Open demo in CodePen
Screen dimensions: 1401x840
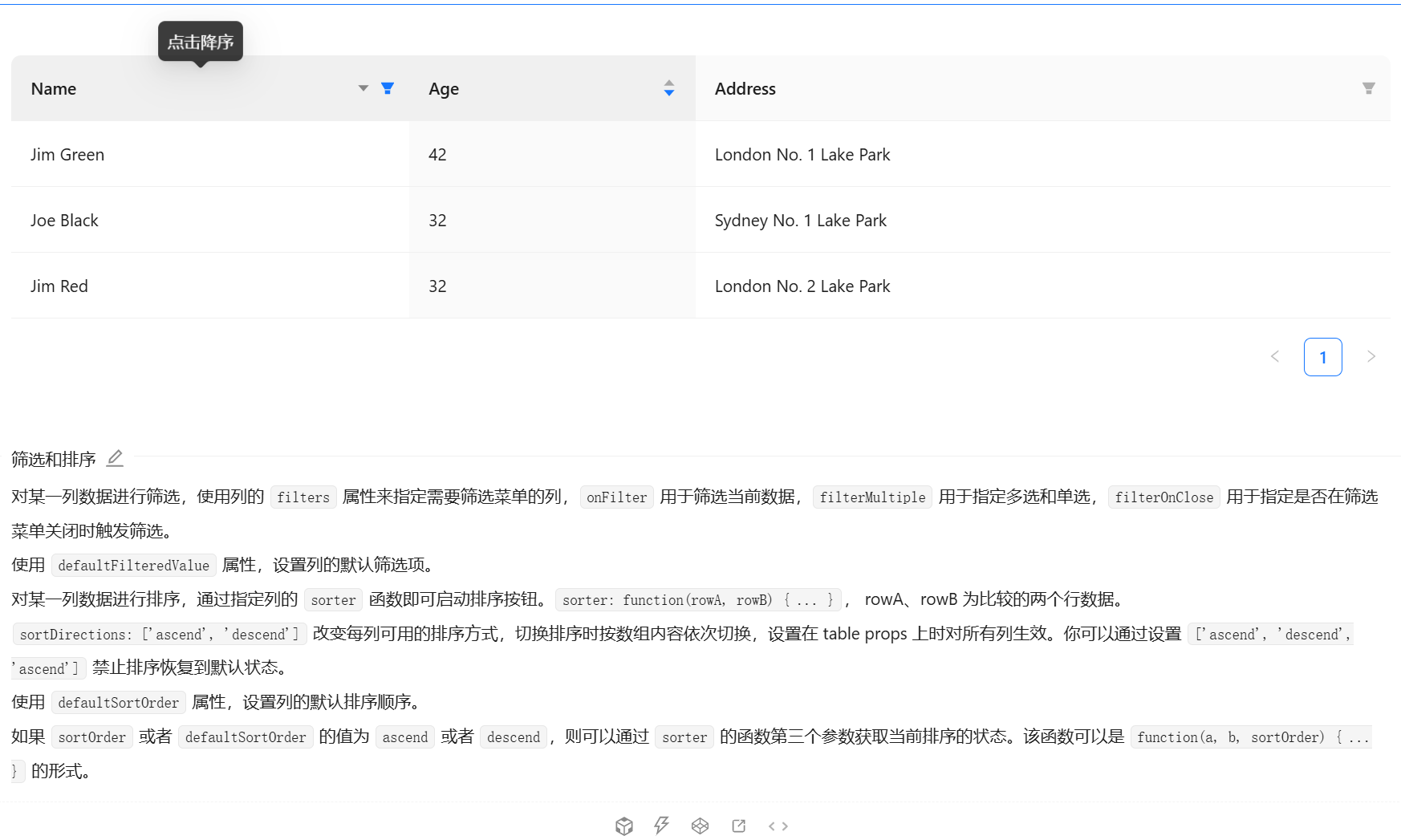(x=700, y=826)
